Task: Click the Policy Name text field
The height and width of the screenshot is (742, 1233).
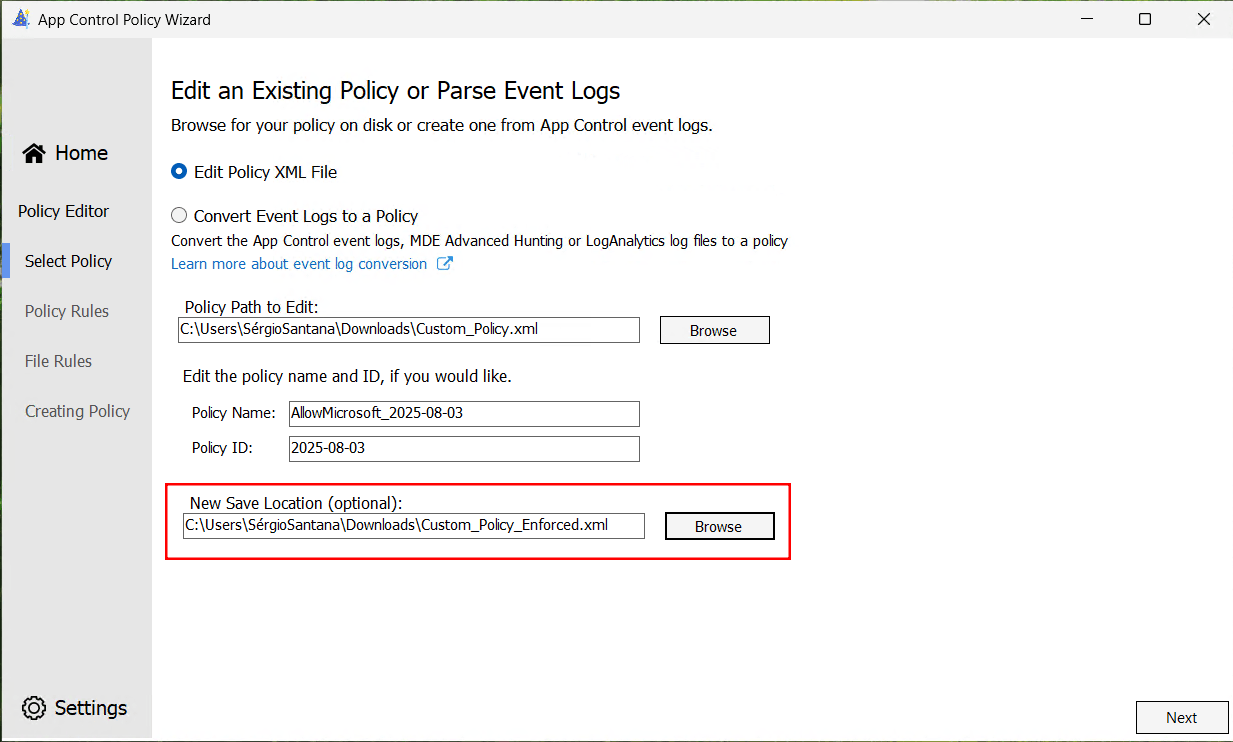Action: [464, 414]
